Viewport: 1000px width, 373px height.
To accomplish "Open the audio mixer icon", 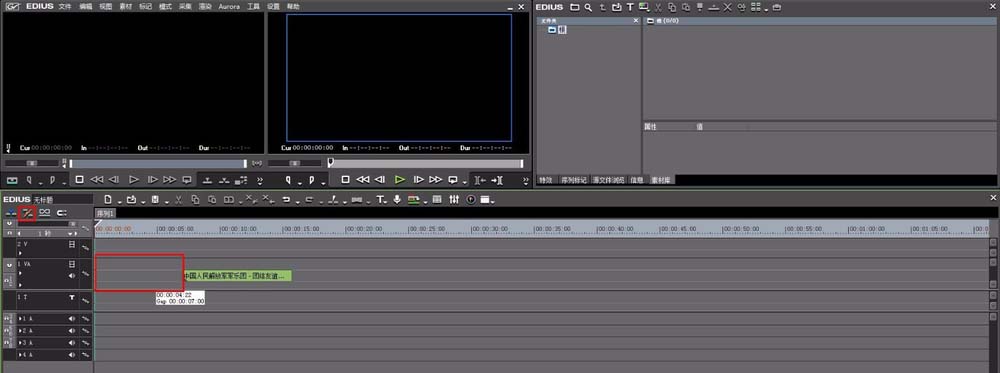I will coord(454,200).
